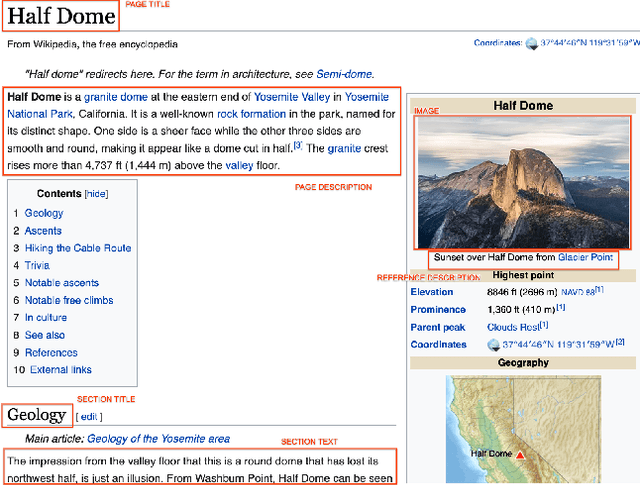
Task: Click the edit link beside Geology heading
Action: click(x=89, y=417)
